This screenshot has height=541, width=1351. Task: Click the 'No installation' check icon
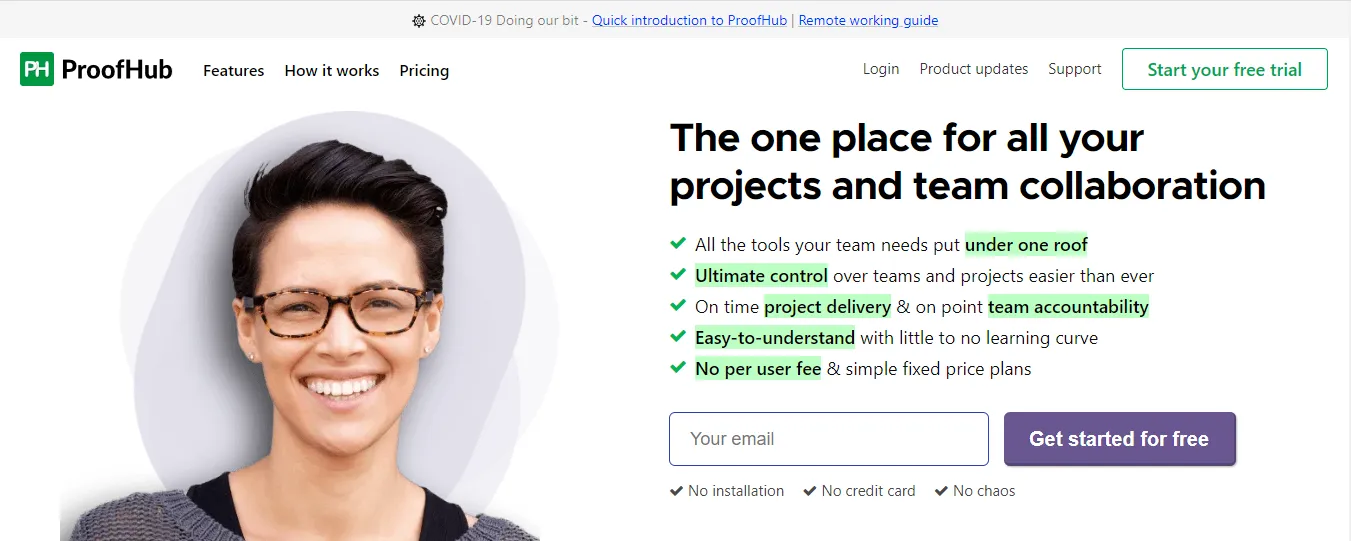(676, 491)
